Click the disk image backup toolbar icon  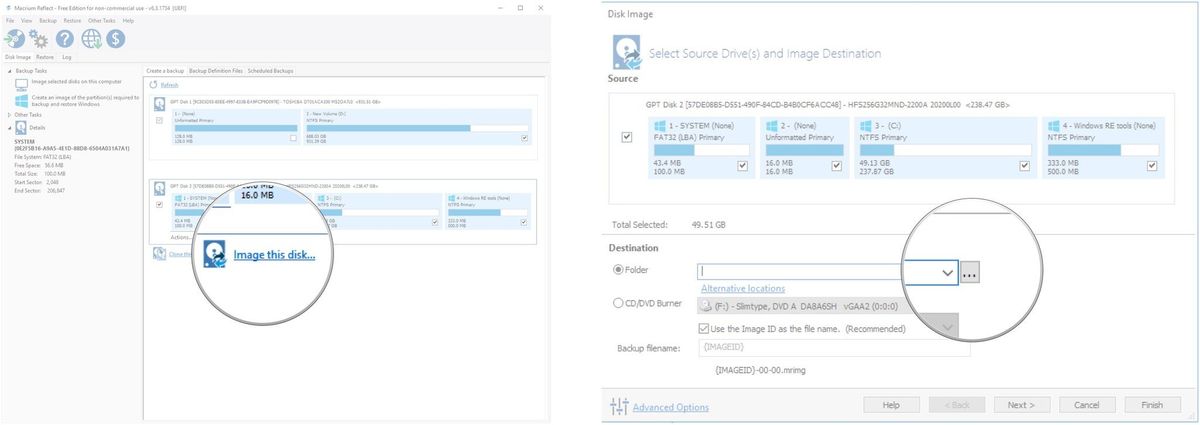(14, 39)
